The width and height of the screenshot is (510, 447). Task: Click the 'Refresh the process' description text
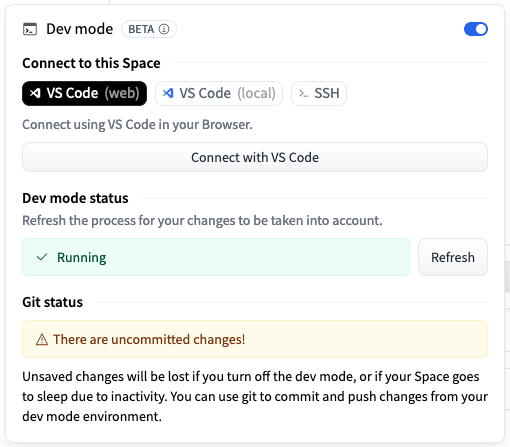202,221
